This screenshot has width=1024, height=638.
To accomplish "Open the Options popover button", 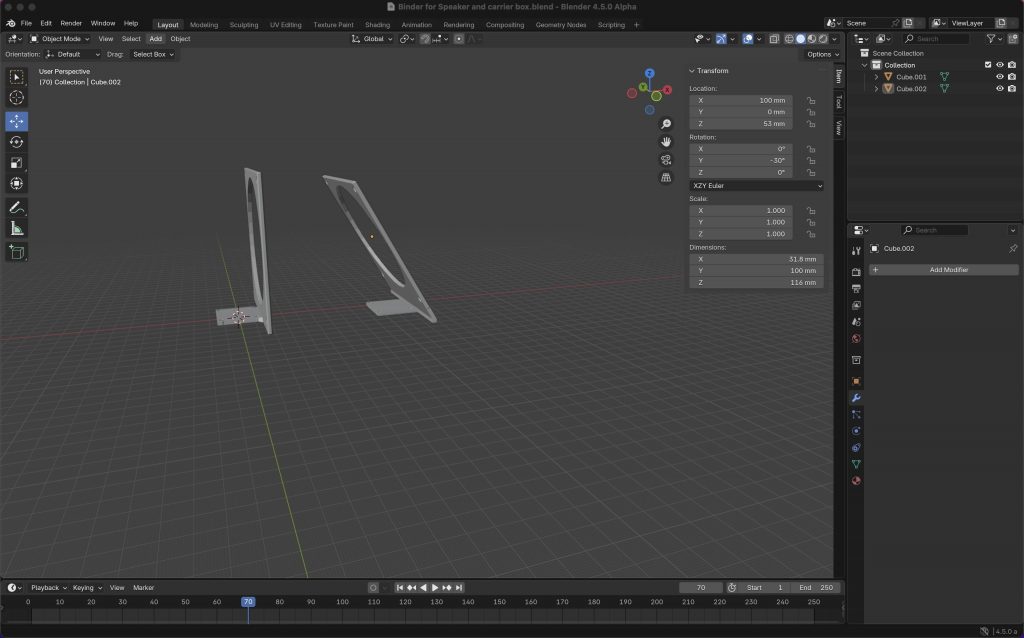I will click(x=821, y=54).
